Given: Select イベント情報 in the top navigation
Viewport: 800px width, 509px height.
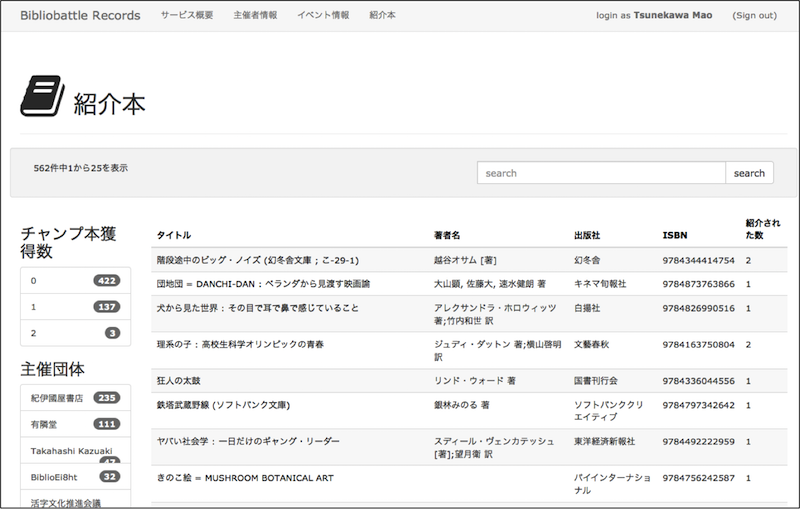Looking at the screenshot, I should (323, 15).
